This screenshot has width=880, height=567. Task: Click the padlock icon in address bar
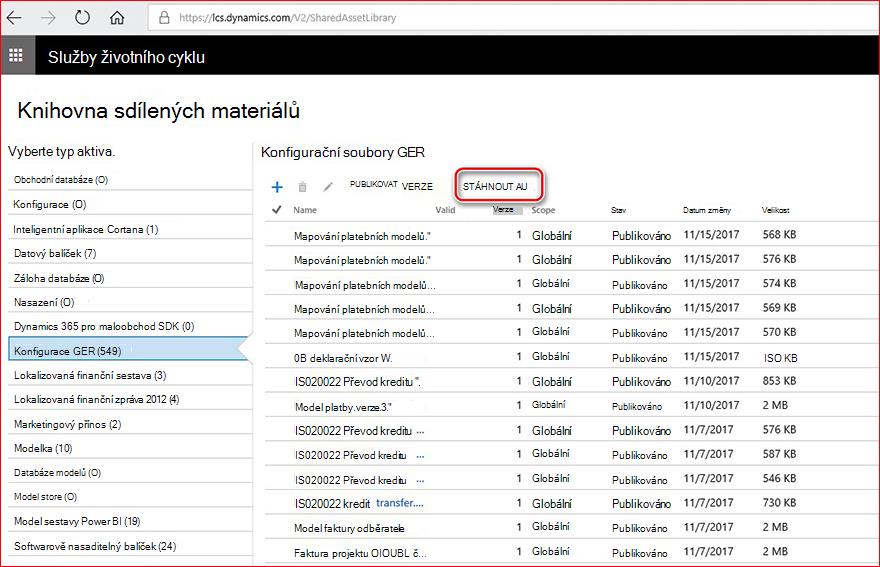(164, 17)
